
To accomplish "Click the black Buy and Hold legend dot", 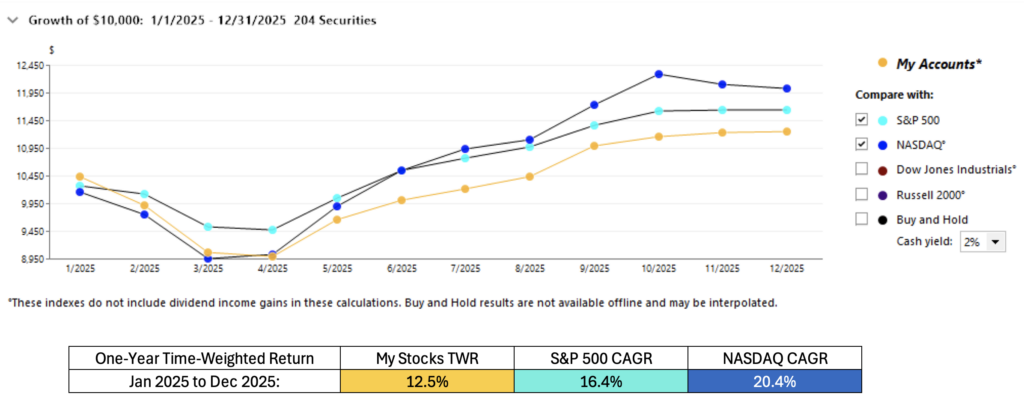I will pos(880,219).
